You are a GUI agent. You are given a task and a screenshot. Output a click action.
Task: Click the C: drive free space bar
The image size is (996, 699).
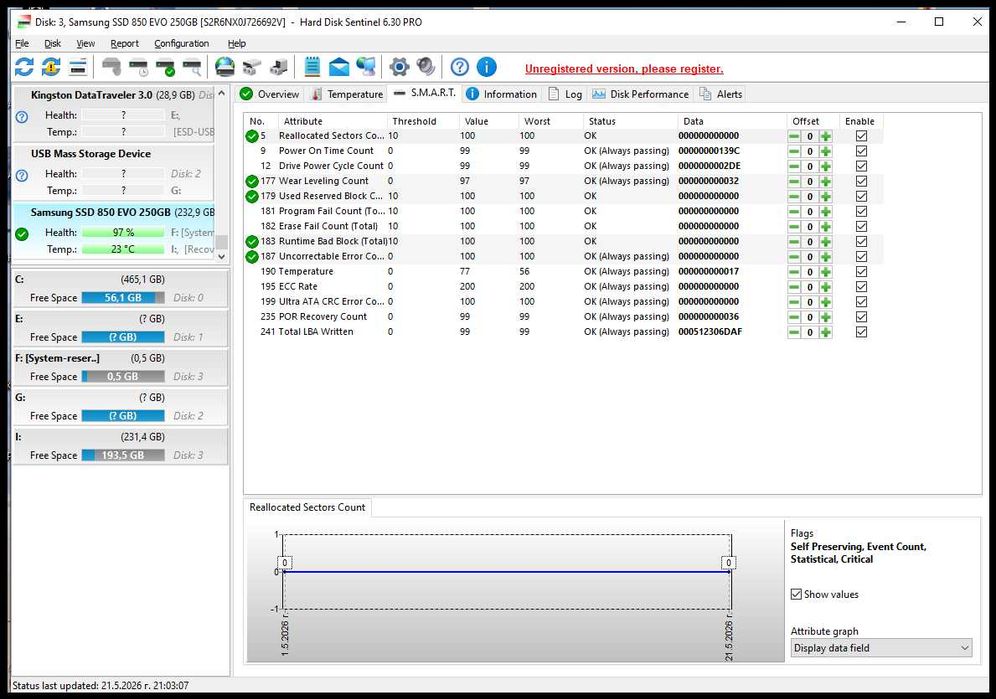123,297
